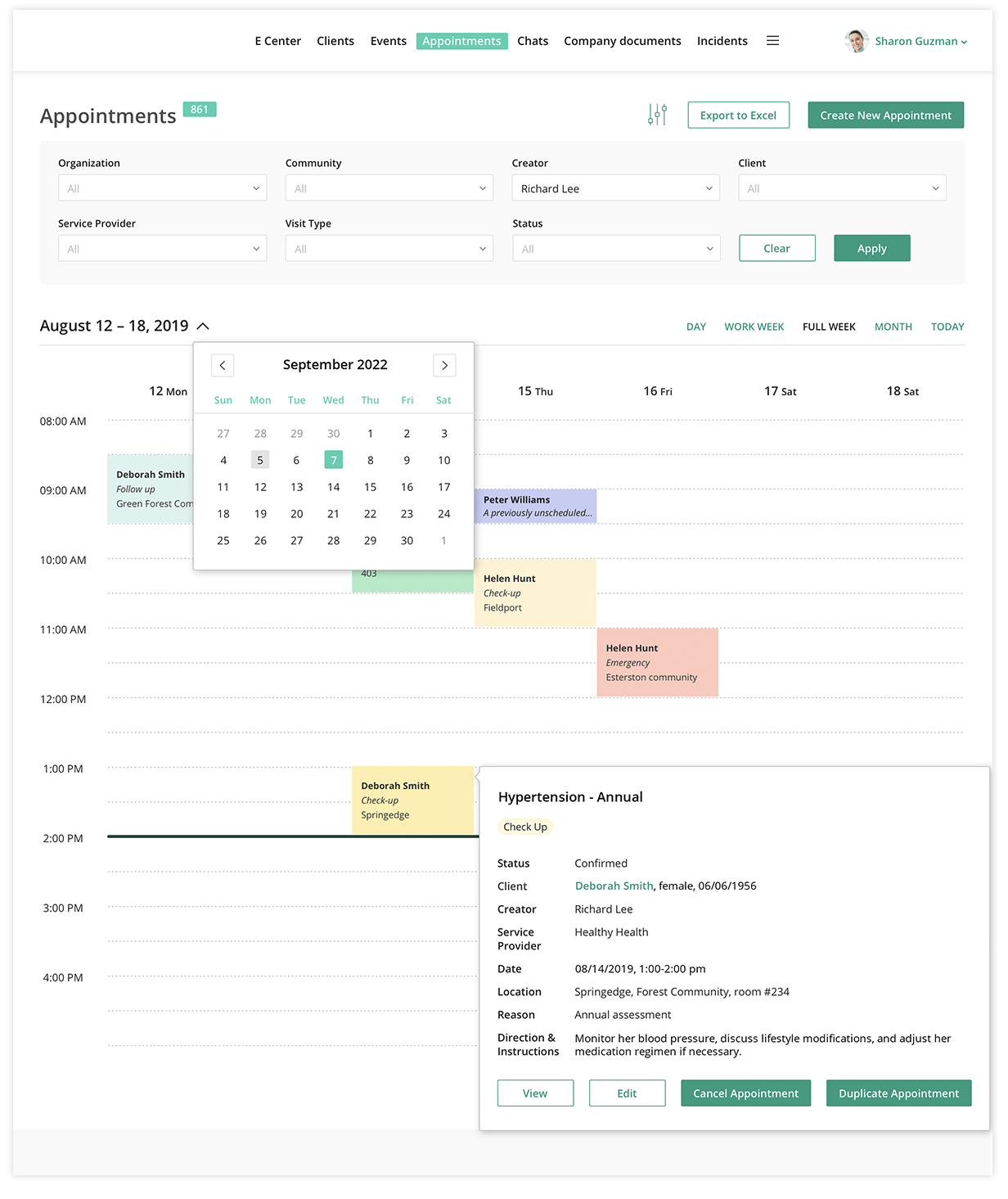The image size is (1008, 1199).
Task: Switch calendar to MONTH view
Action: pos(893,327)
